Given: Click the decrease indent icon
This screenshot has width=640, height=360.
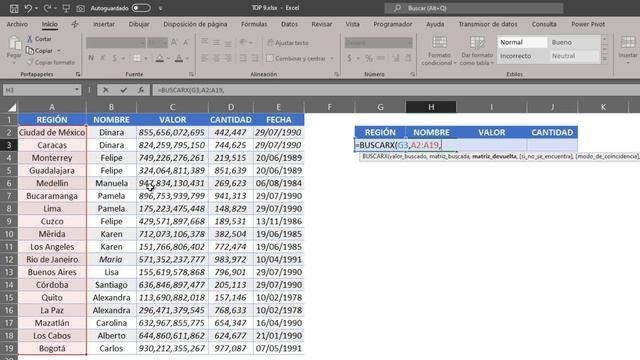Looking at the screenshot, I should pos(243,58).
